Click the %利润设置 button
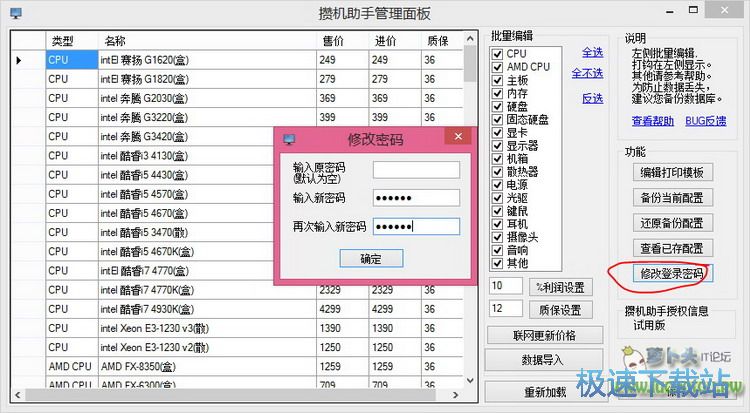This screenshot has width=750, height=413. (x=561, y=287)
